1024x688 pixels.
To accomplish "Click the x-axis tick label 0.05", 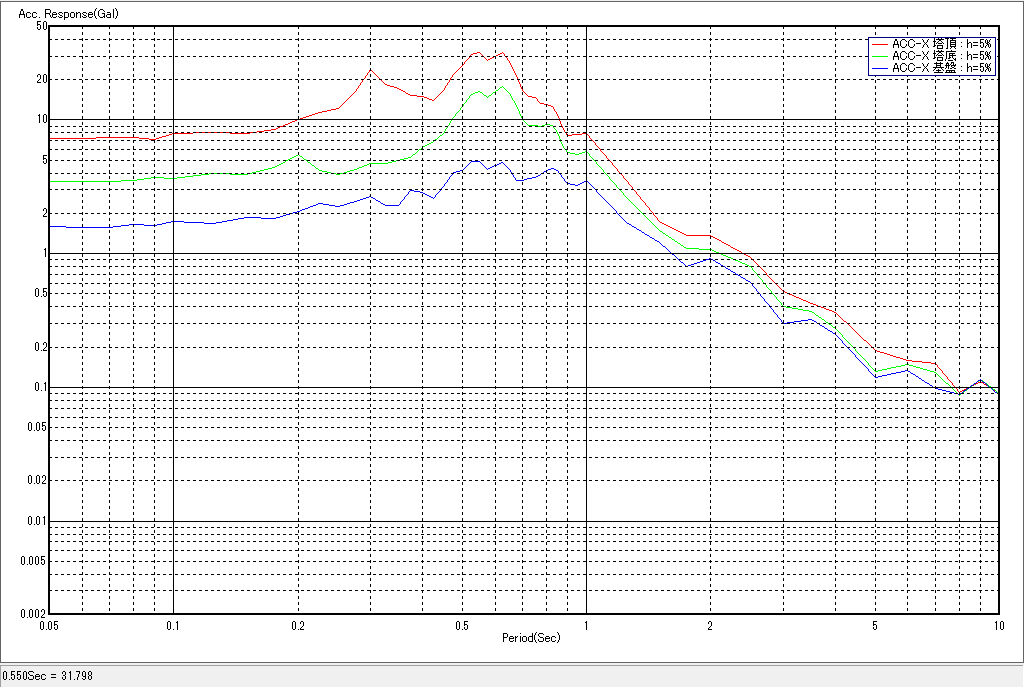I will click(x=48, y=625).
